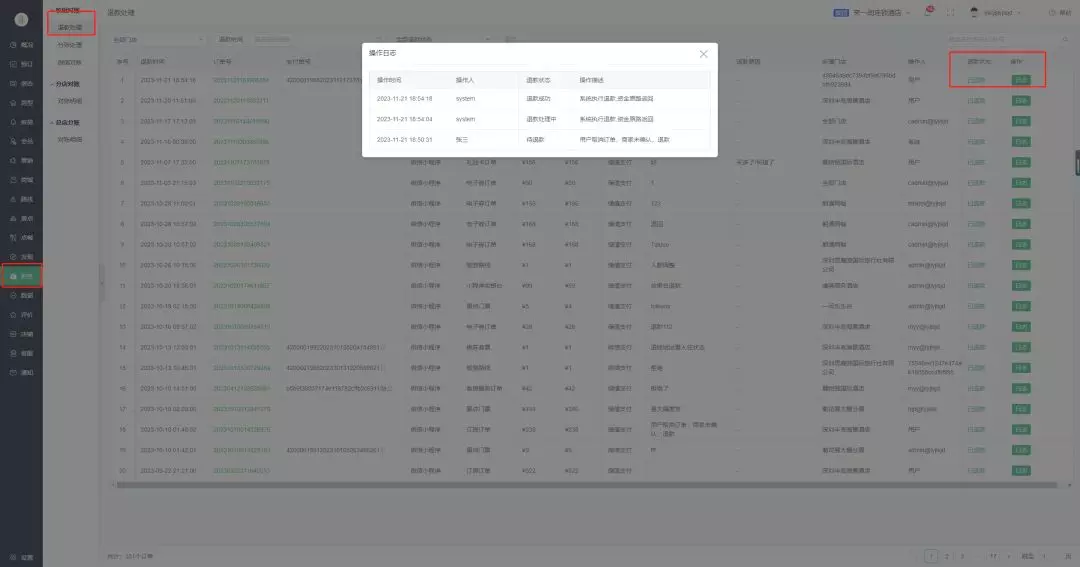Select the highlighted green finance sidebar item

pyautogui.click(x=21, y=276)
